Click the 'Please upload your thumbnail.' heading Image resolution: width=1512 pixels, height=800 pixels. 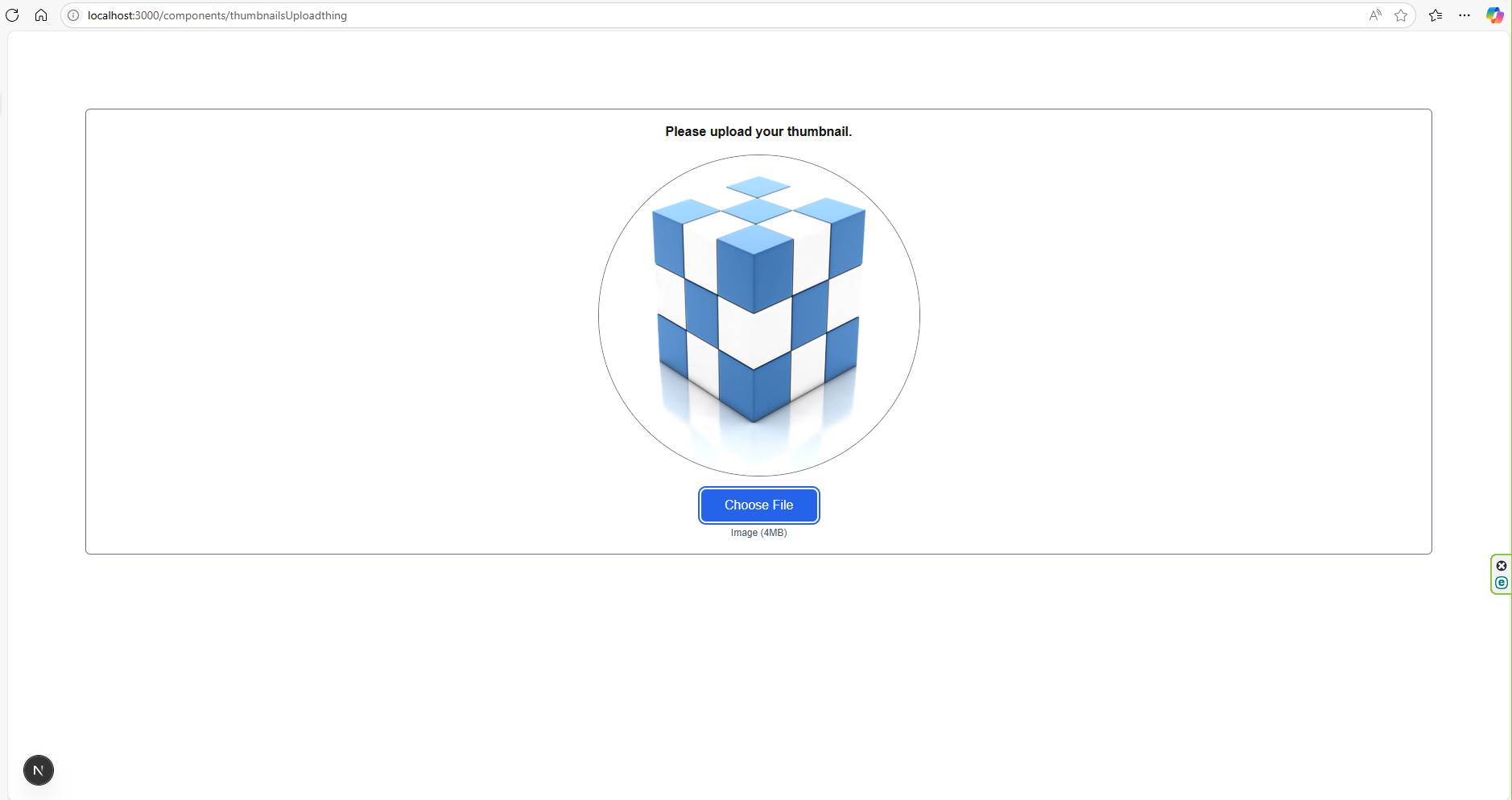(x=758, y=132)
